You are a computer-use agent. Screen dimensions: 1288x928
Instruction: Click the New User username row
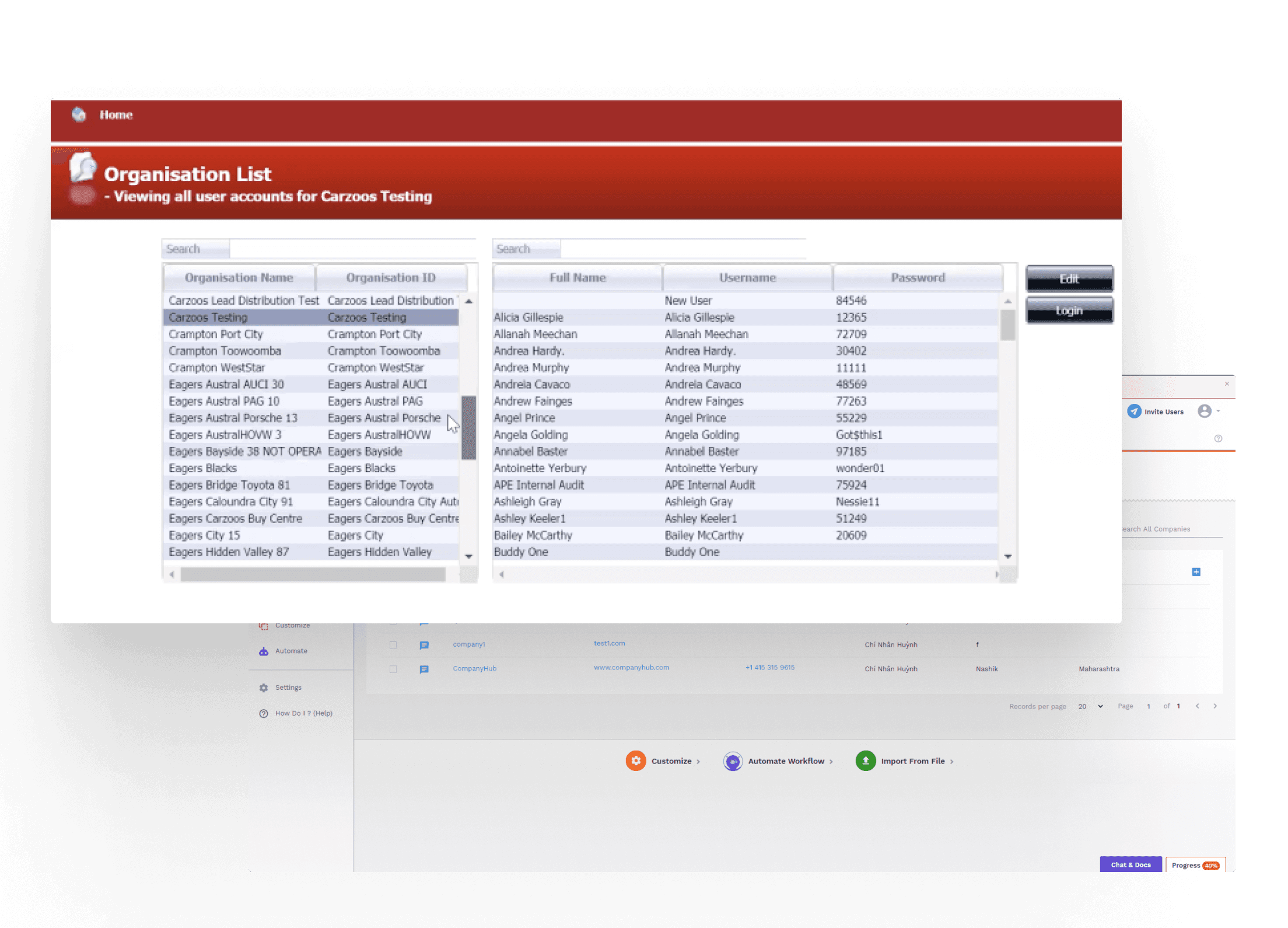(688, 301)
